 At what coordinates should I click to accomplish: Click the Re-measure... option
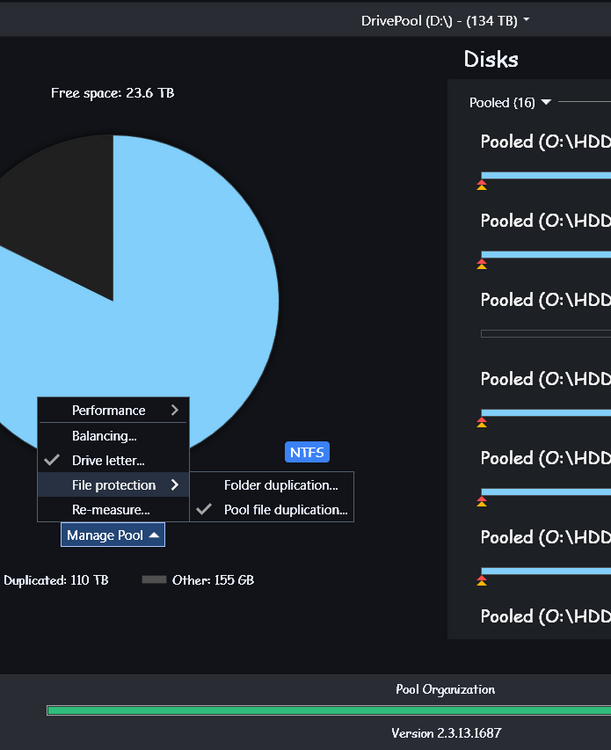(x=110, y=510)
